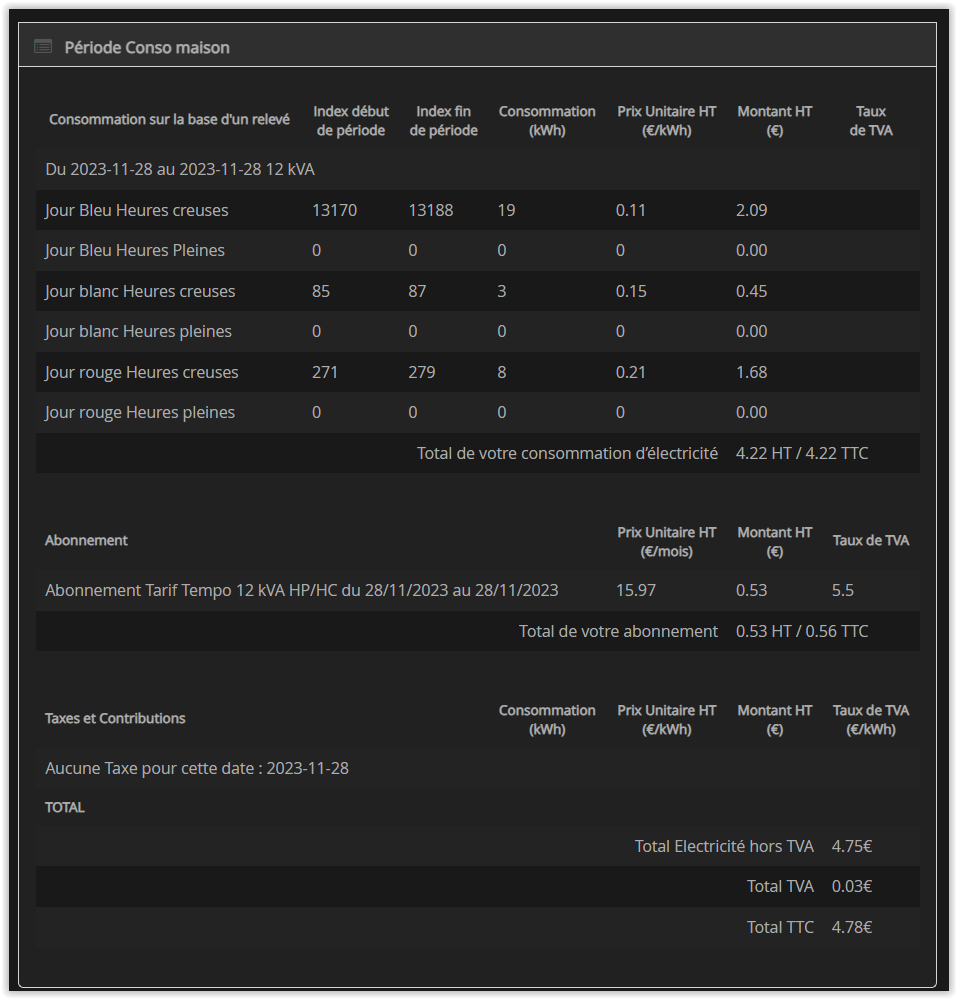957x999 pixels.
Task: Select the "Jour Bleu Heures creuses" row label
Action: click(x=137, y=210)
